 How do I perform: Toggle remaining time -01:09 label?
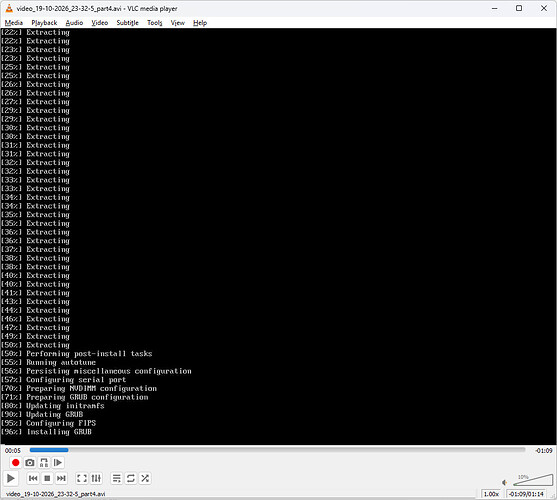544,450
